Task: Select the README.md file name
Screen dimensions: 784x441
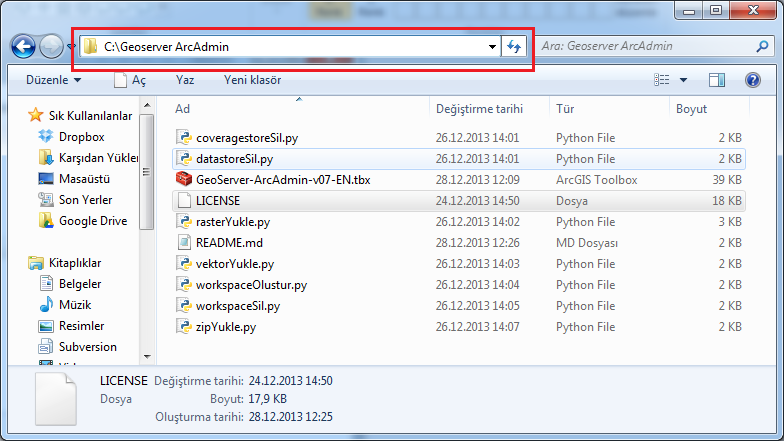Action: (x=229, y=242)
